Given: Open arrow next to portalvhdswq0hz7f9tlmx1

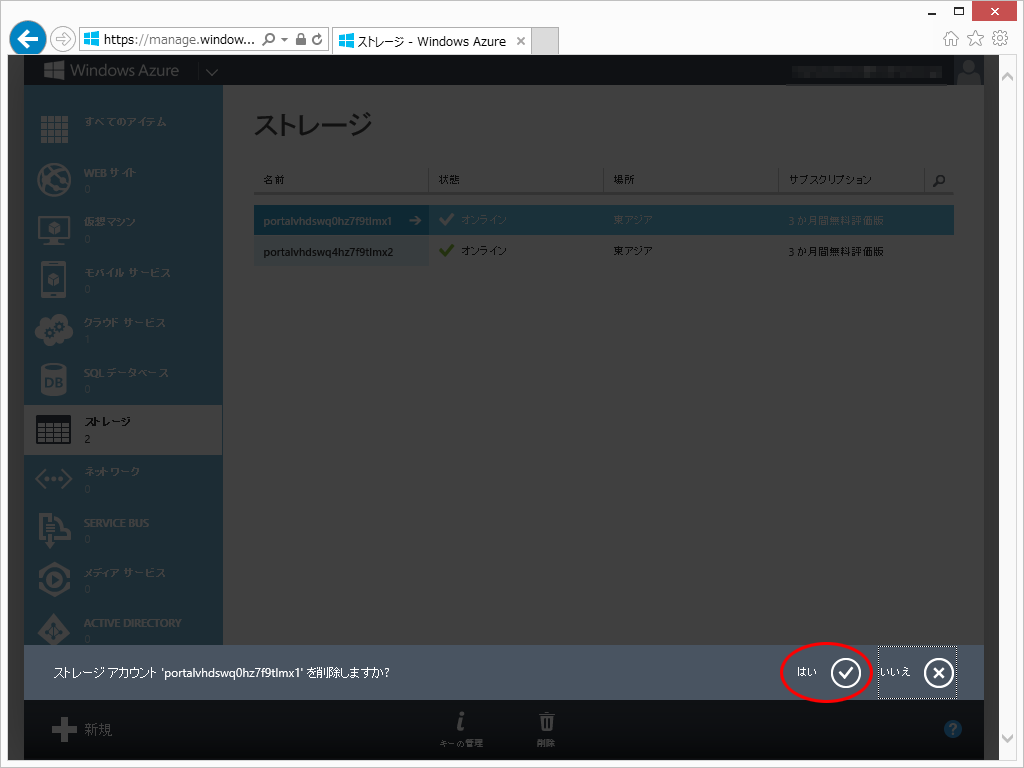Looking at the screenshot, I should pyautogui.click(x=415, y=221).
